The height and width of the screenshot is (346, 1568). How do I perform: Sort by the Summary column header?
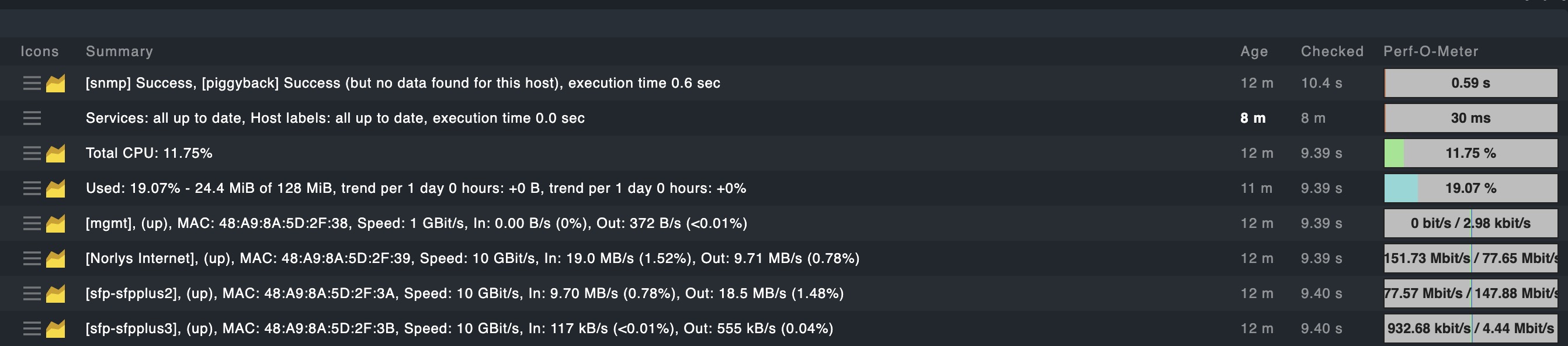119,51
